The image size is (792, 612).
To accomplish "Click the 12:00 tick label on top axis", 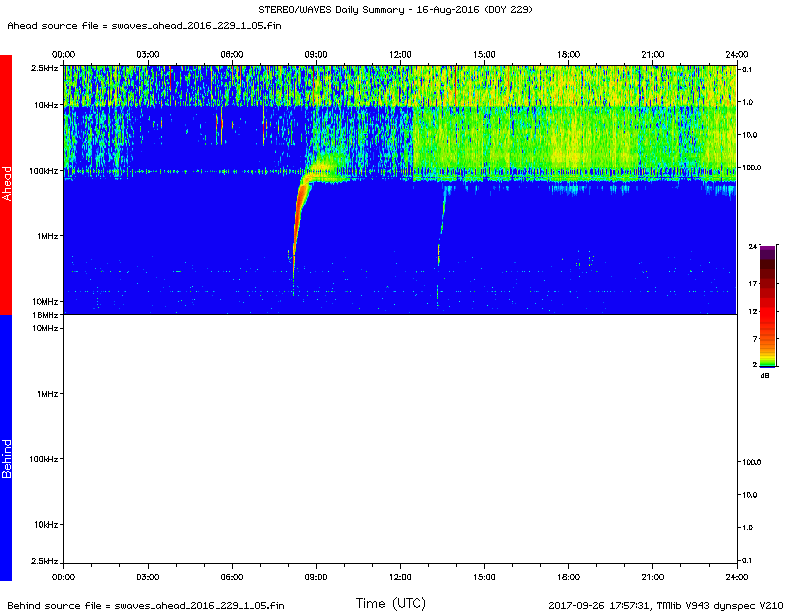I will pyautogui.click(x=400, y=53).
